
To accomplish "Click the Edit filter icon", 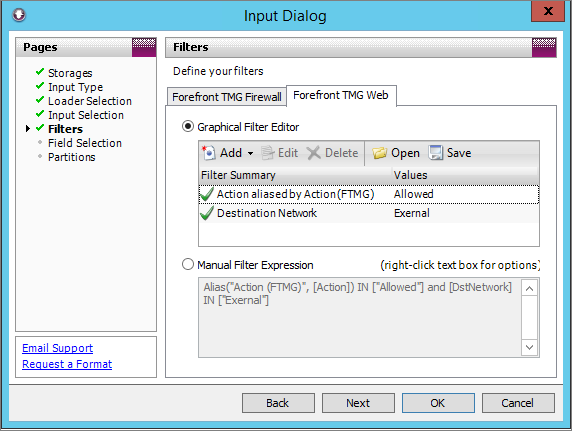I will pos(268,153).
